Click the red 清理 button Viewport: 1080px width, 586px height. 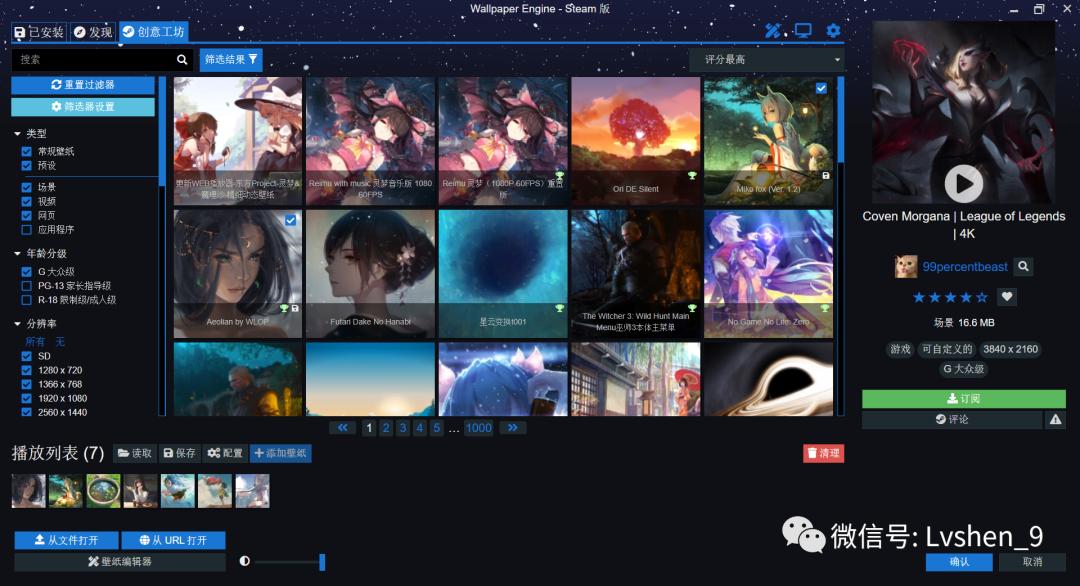[823, 453]
